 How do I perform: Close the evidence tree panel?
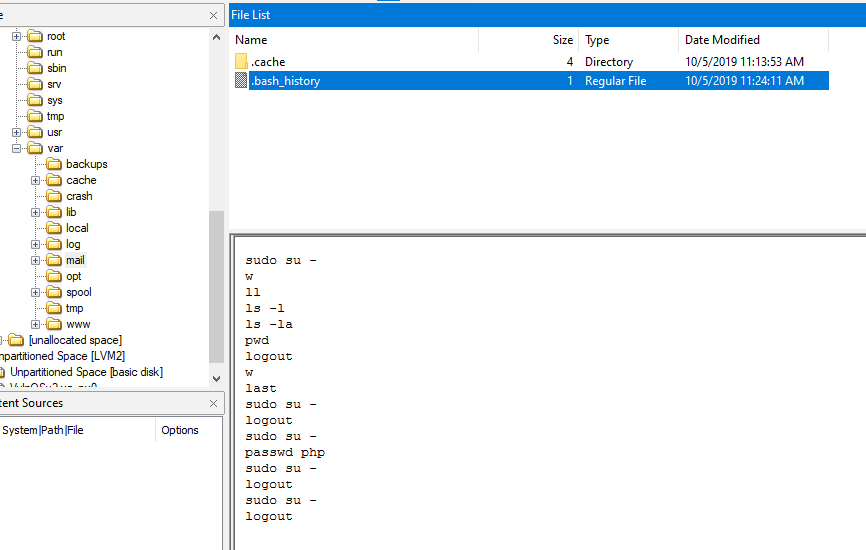click(x=213, y=16)
